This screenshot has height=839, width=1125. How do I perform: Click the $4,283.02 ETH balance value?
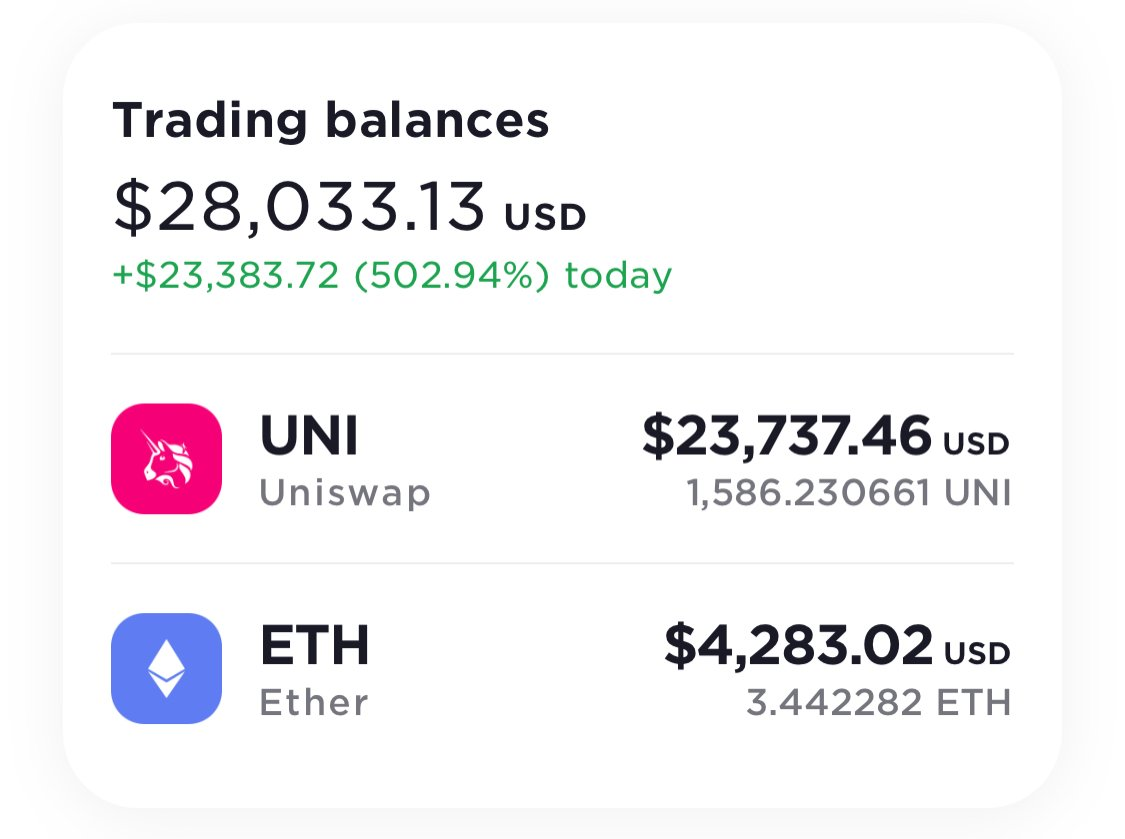(799, 645)
